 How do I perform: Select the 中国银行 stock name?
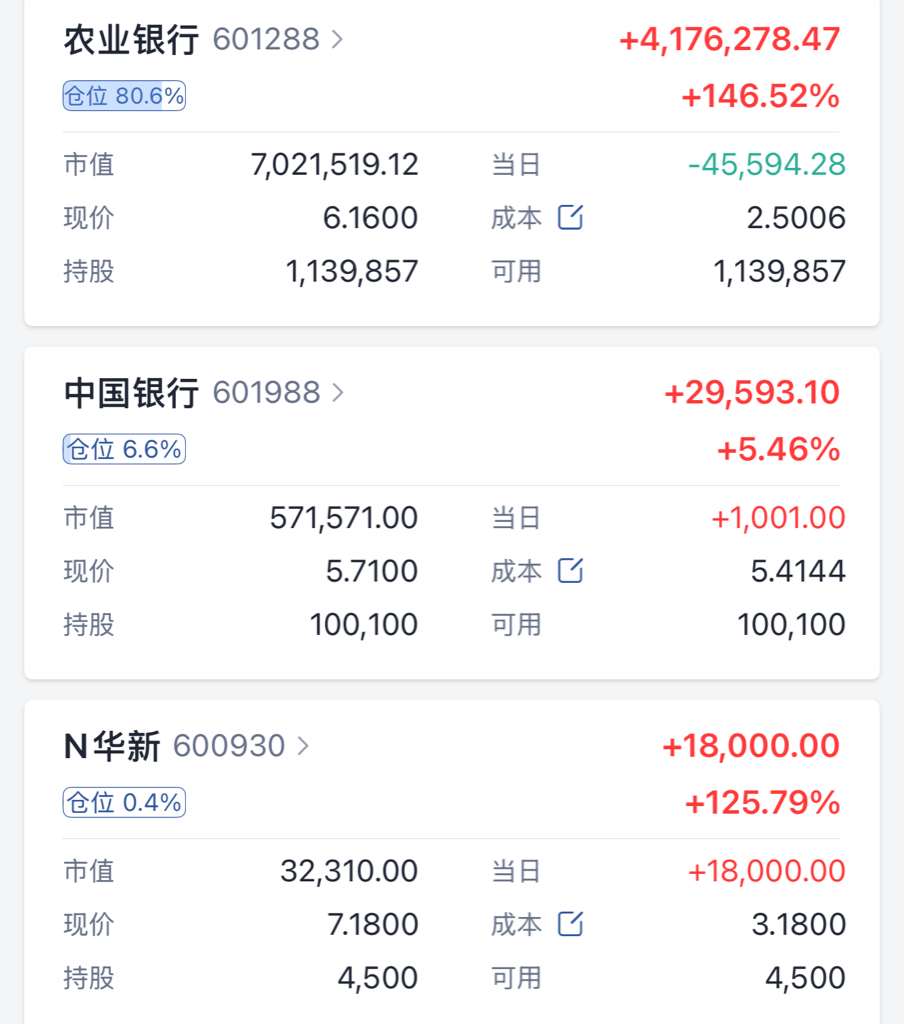[x=131, y=393]
